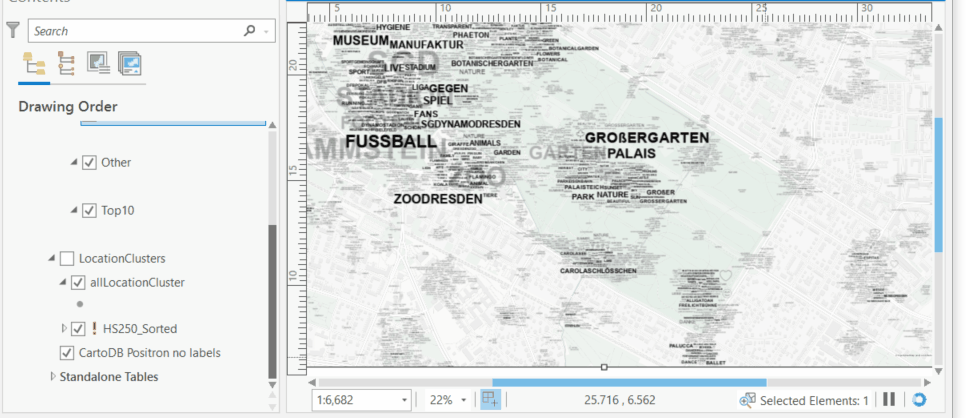966x418 pixels.
Task: Select CartoDB Positron no labels layer
Action: (x=150, y=353)
